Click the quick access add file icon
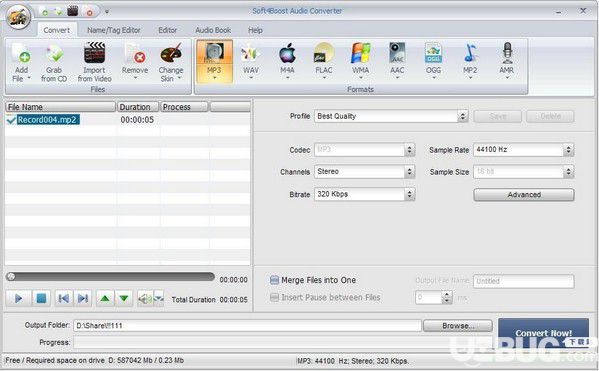 45,12
